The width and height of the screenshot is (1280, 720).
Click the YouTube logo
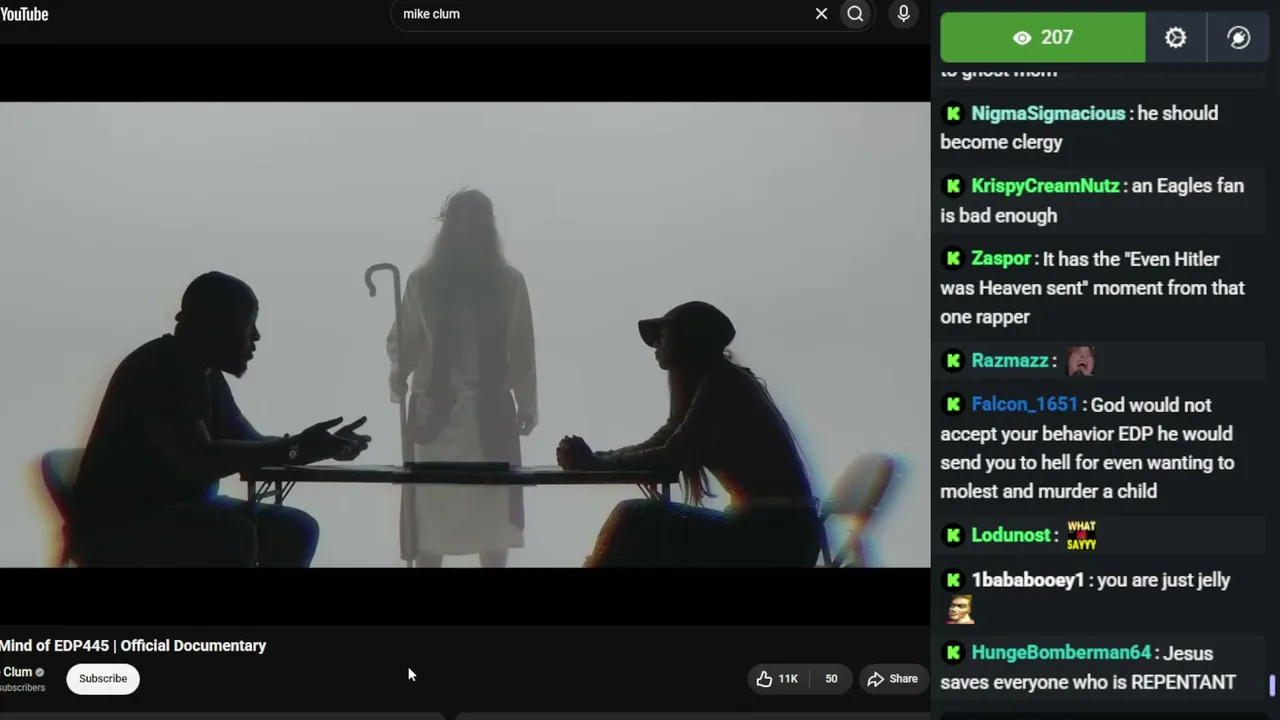(24, 14)
